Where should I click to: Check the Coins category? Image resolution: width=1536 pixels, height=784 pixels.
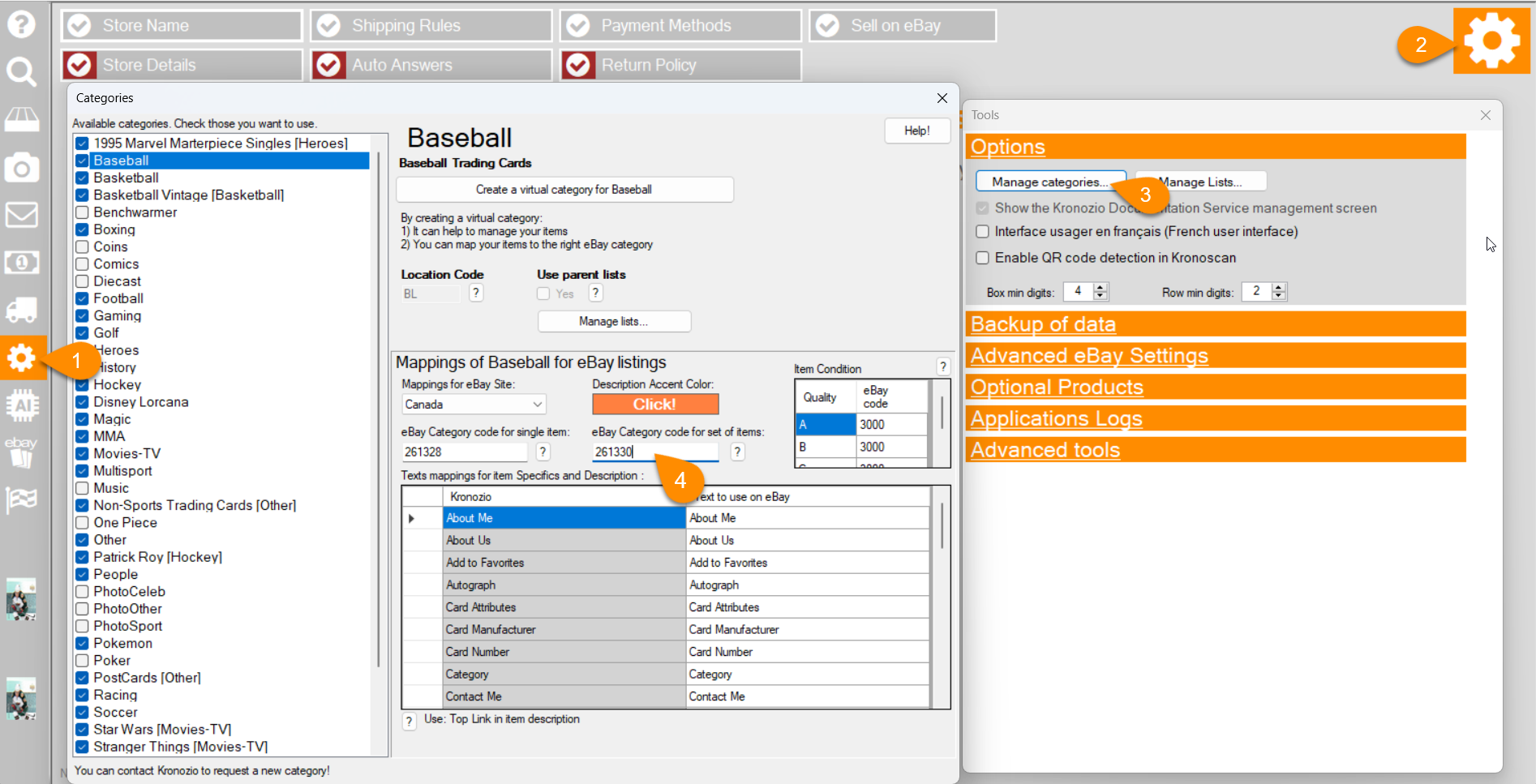click(x=82, y=246)
